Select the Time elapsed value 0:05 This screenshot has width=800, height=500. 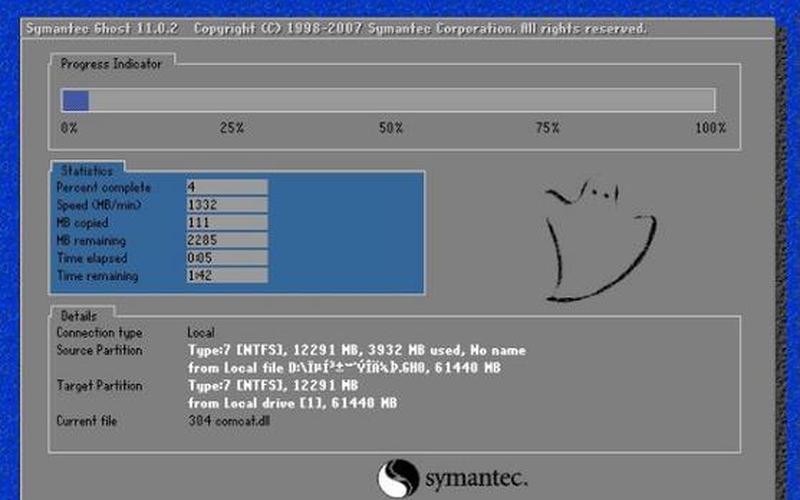(227, 258)
